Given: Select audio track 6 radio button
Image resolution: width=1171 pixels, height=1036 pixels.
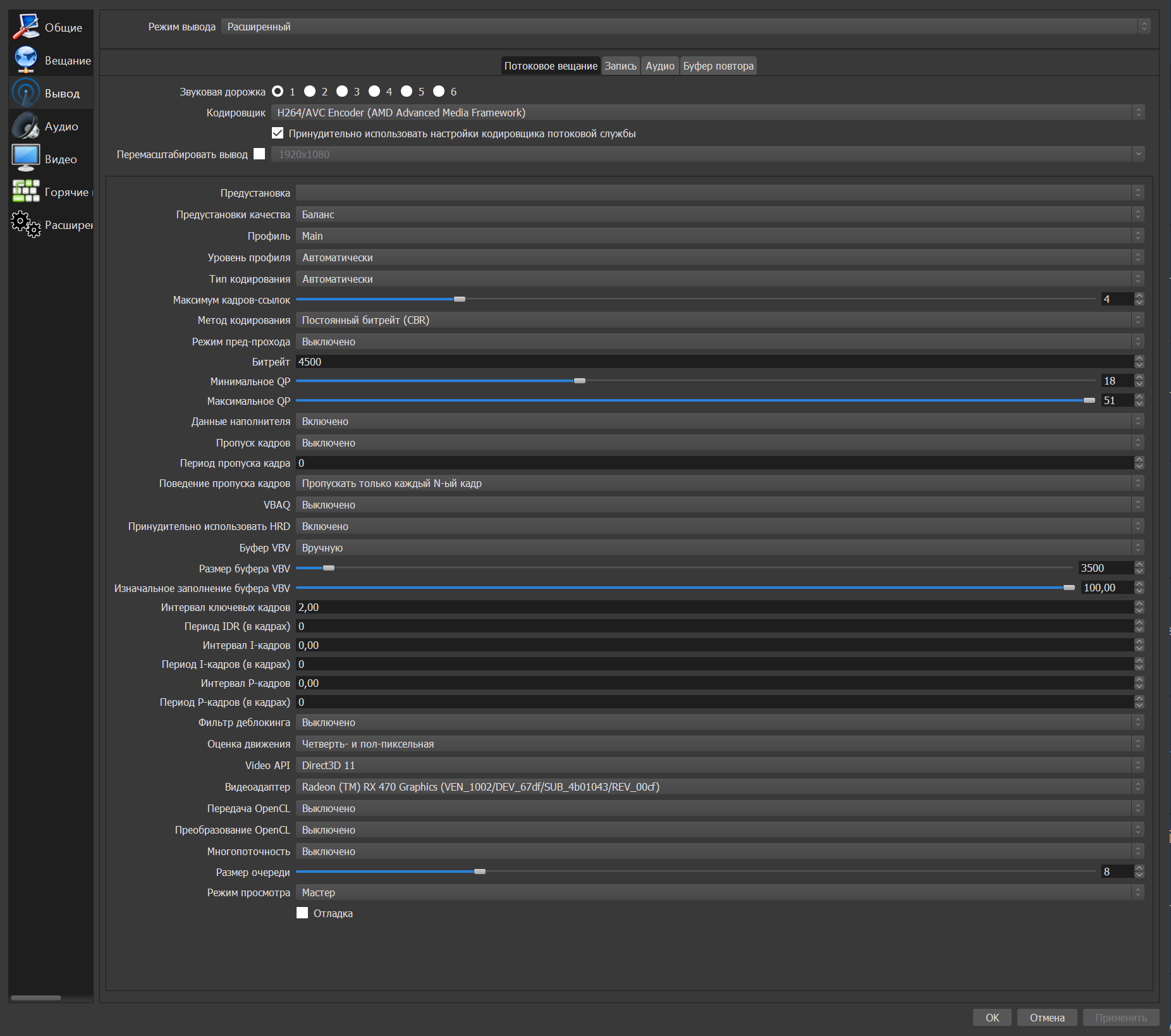Looking at the screenshot, I should tap(439, 92).
